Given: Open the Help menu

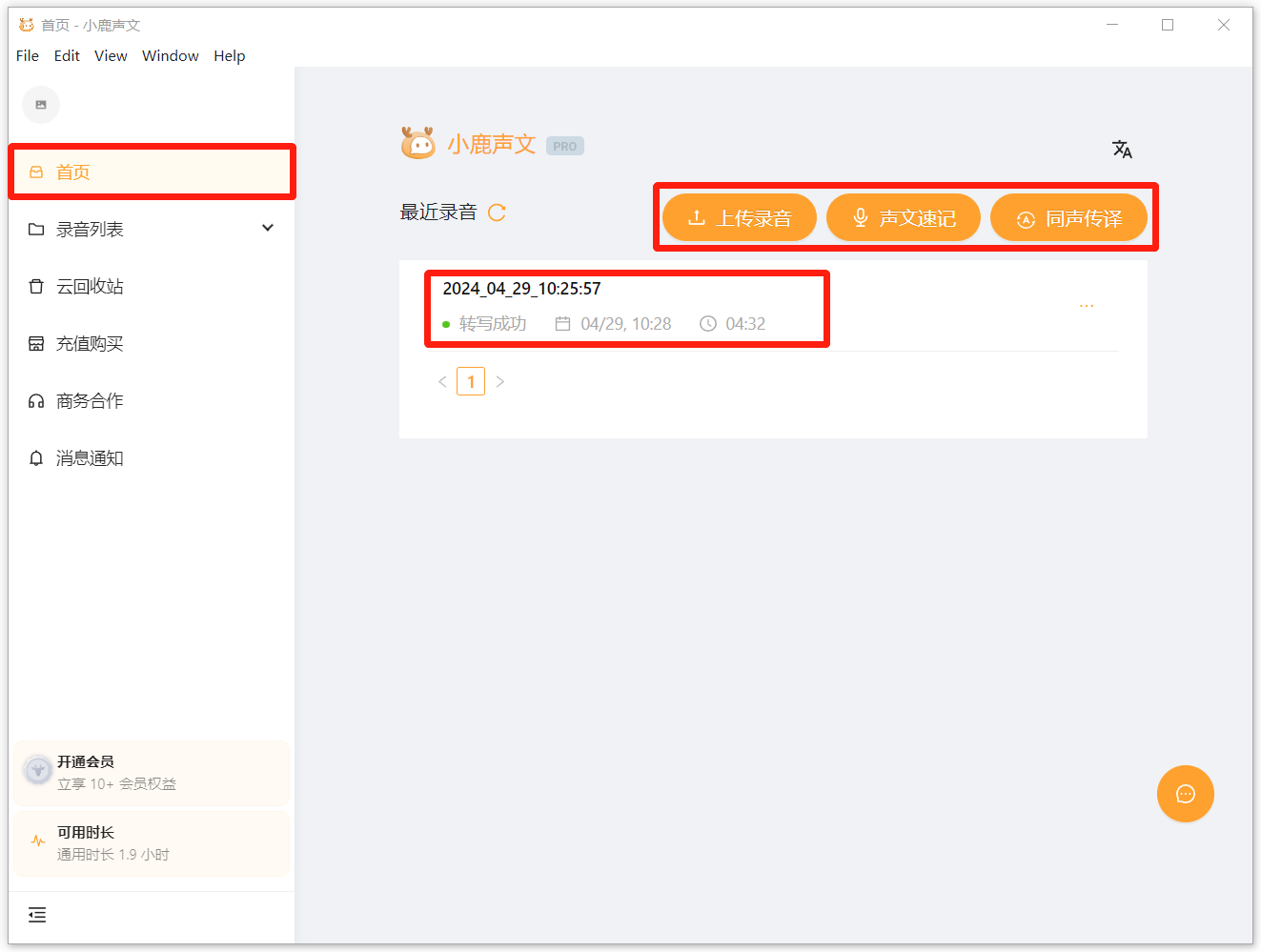Looking at the screenshot, I should (229, 56).
